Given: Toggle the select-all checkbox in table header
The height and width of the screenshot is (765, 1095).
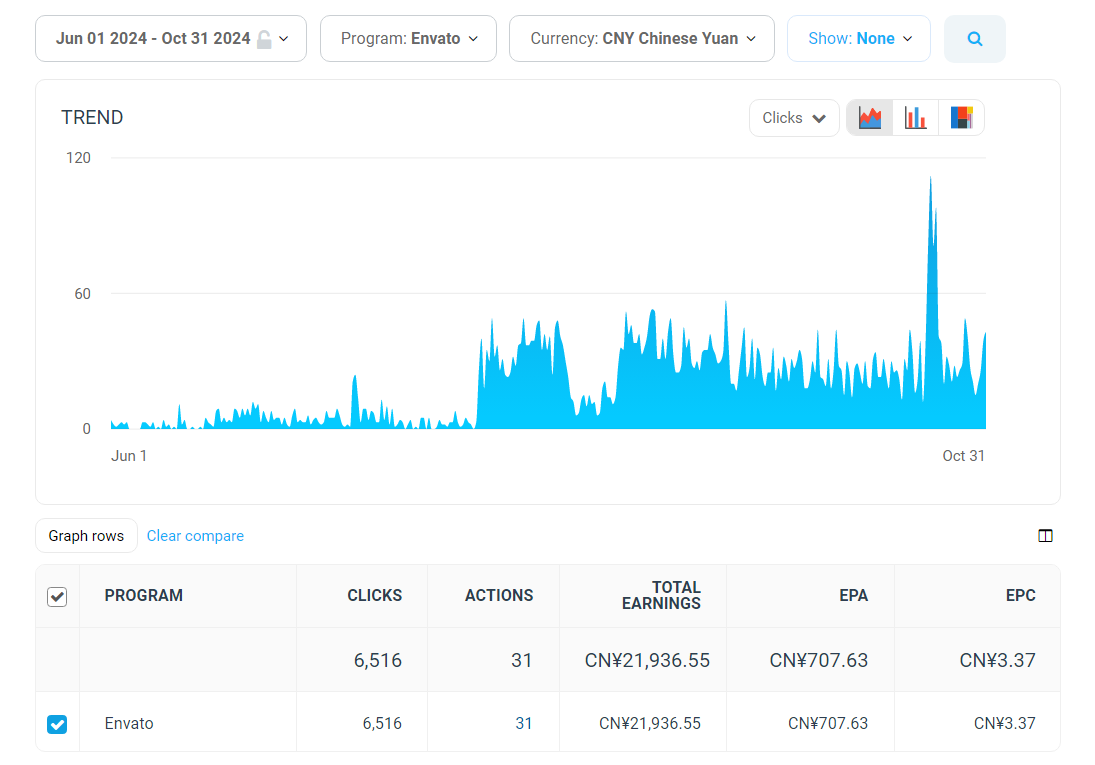Looking at the screenshot, I should (x=57, y=597).
